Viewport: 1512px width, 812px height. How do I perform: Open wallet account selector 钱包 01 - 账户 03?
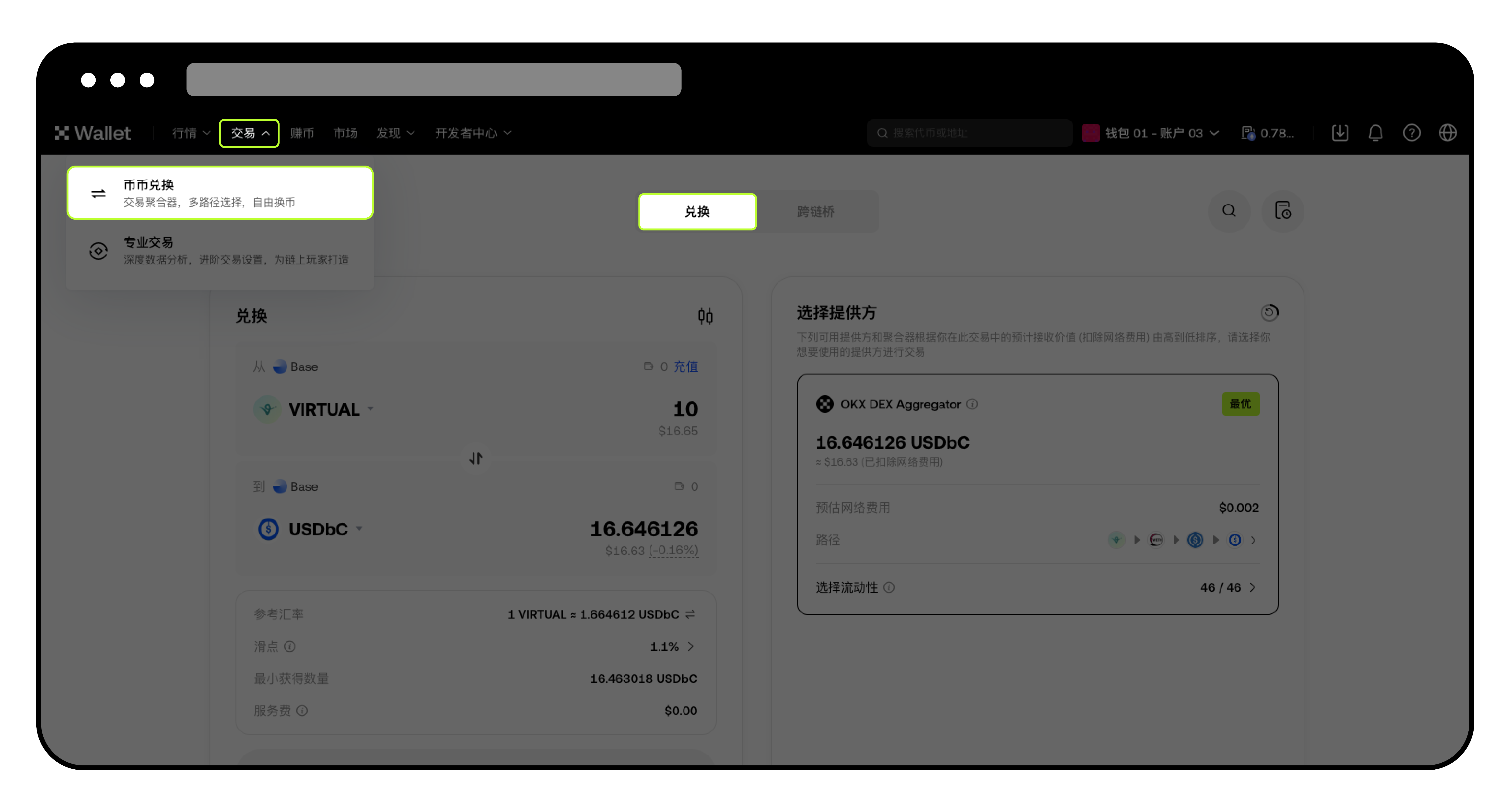(1150, 133)
